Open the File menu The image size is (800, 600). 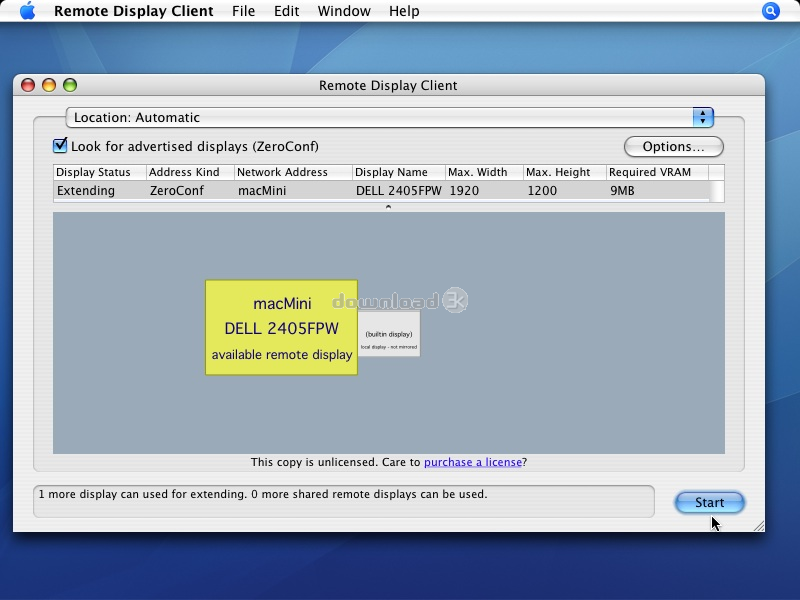[x=243, y=11]
